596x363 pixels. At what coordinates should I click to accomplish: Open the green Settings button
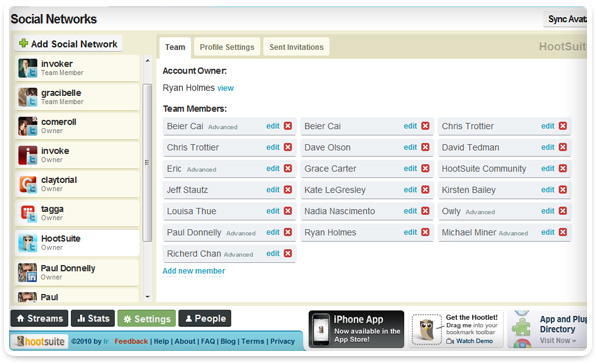coord(147,319)
